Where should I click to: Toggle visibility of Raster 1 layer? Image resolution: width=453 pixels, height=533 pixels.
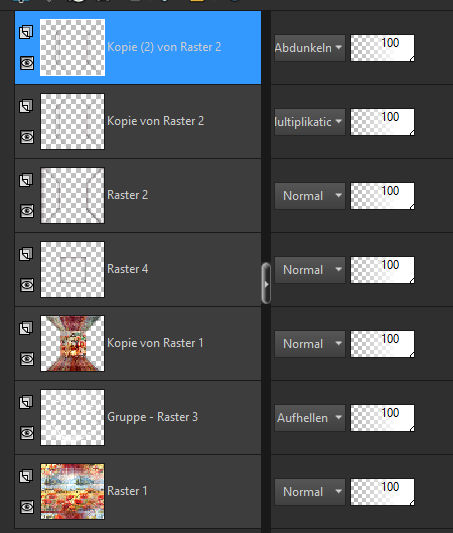click(27, 507)
